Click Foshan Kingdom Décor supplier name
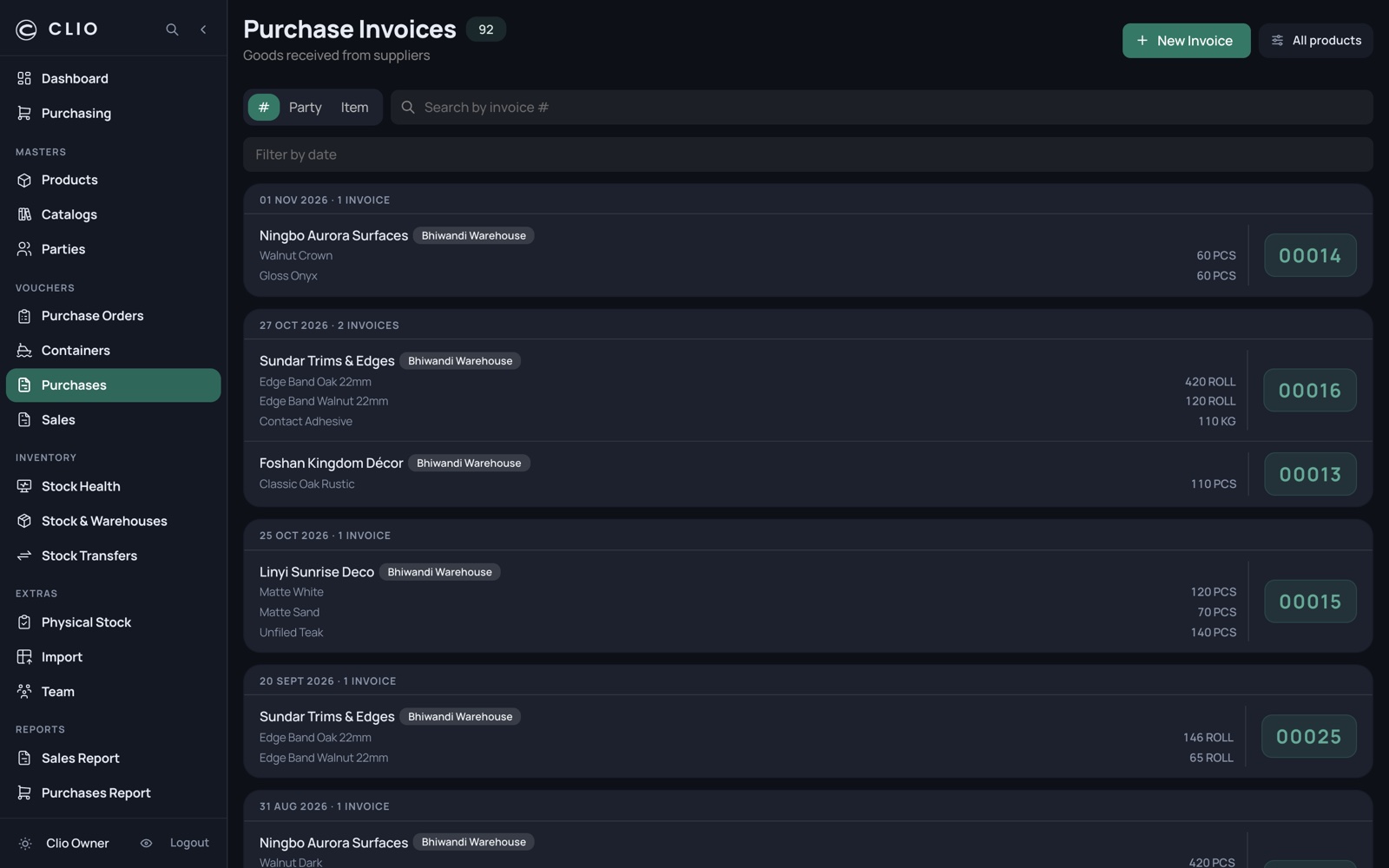The width and height of the screenshot is (1389, 868). click(x=331, y=464)
